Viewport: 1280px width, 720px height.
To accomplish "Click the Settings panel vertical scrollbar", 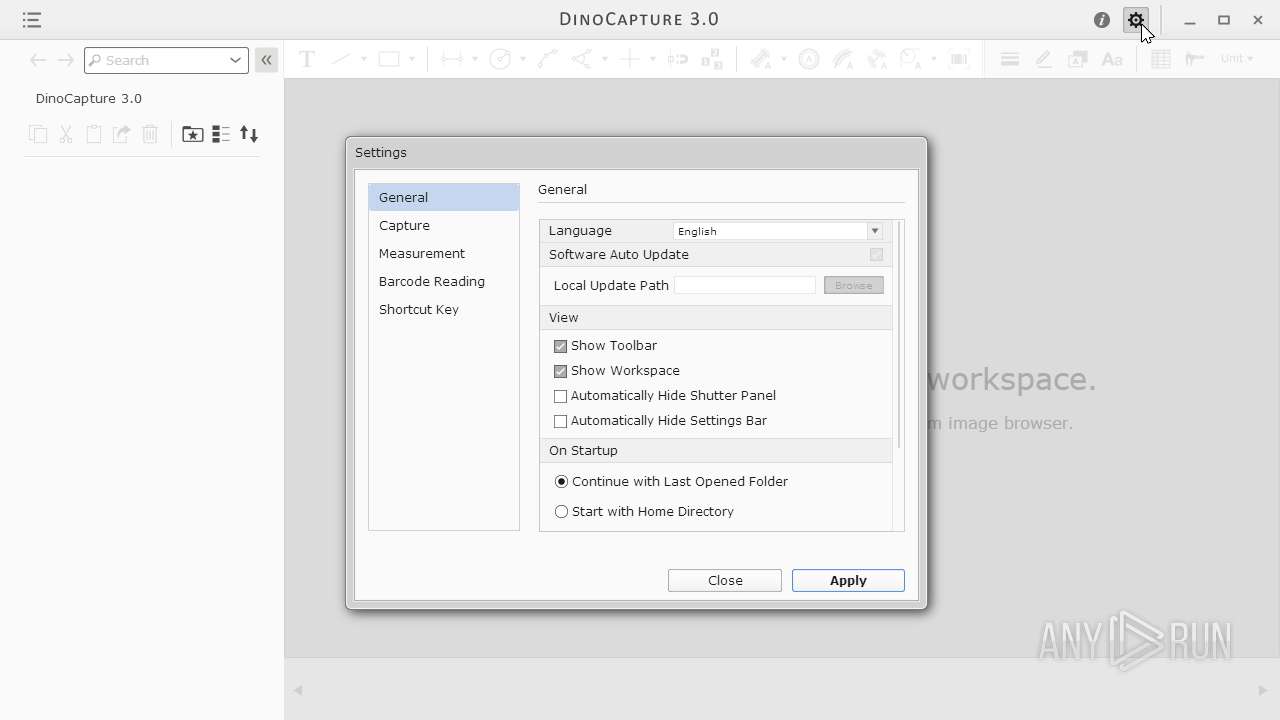I will (900, 335).
